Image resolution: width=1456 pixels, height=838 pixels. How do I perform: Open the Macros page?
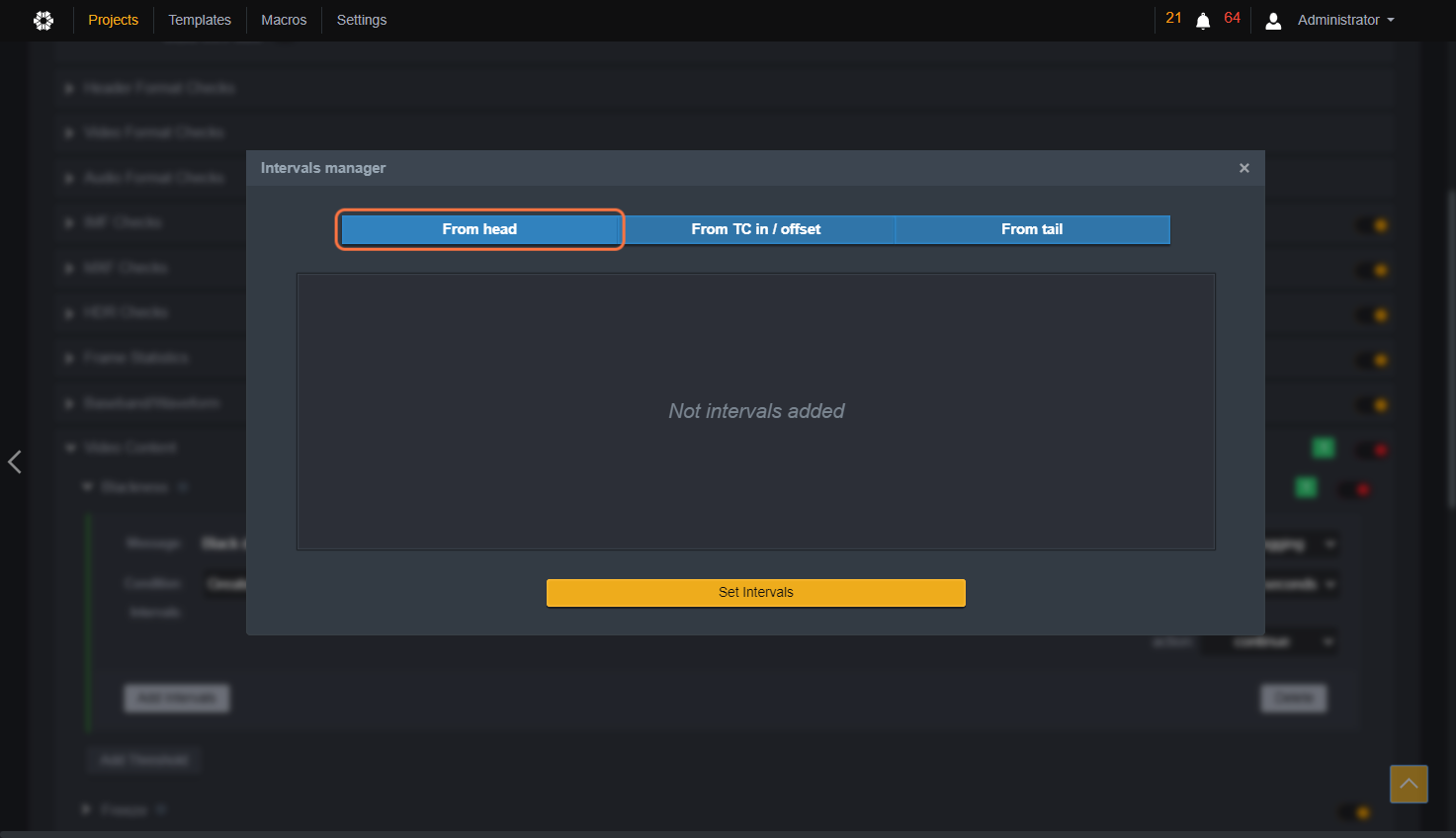pyautogui.click(x=284, y=20)
